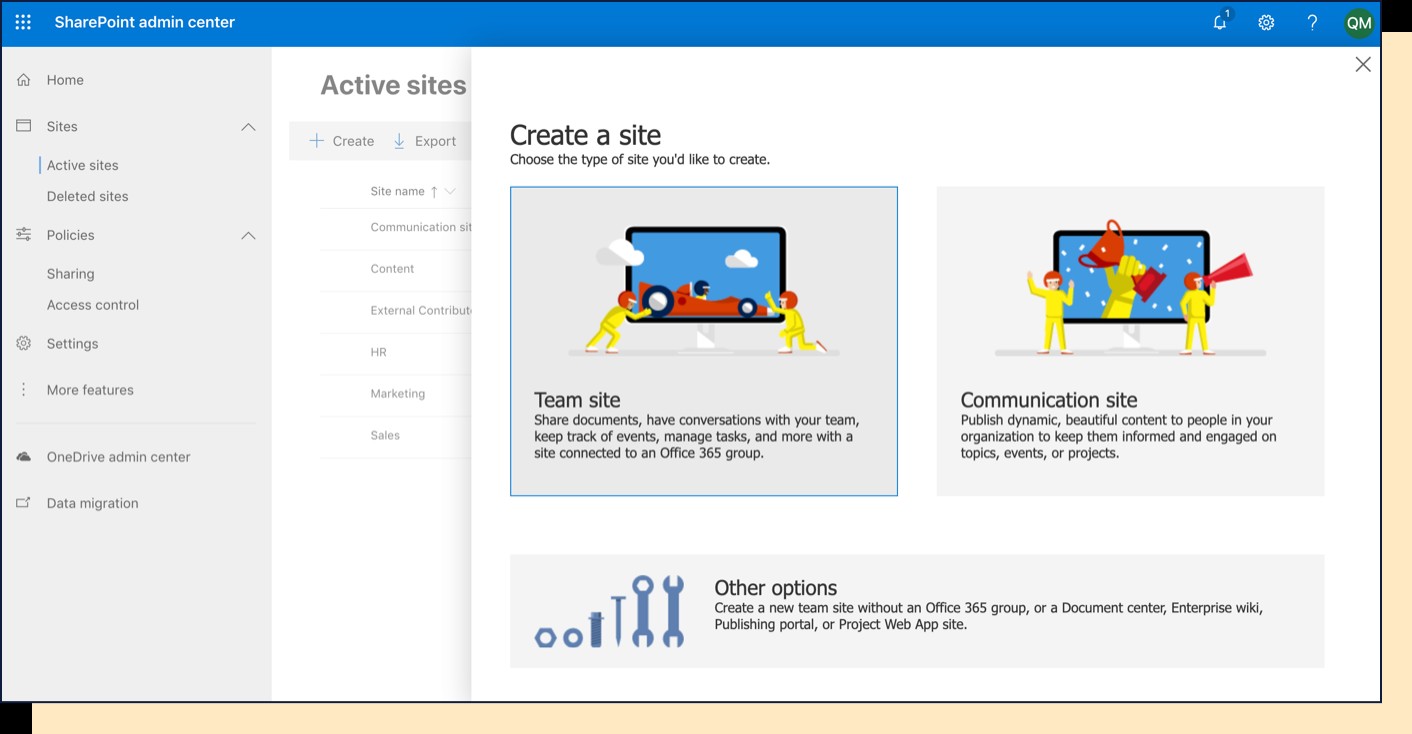Viewport: 1412px width, 734px height.
Task: Collapse the Policies section chevron
Action: pyautogui.click(x=248, y=236)
